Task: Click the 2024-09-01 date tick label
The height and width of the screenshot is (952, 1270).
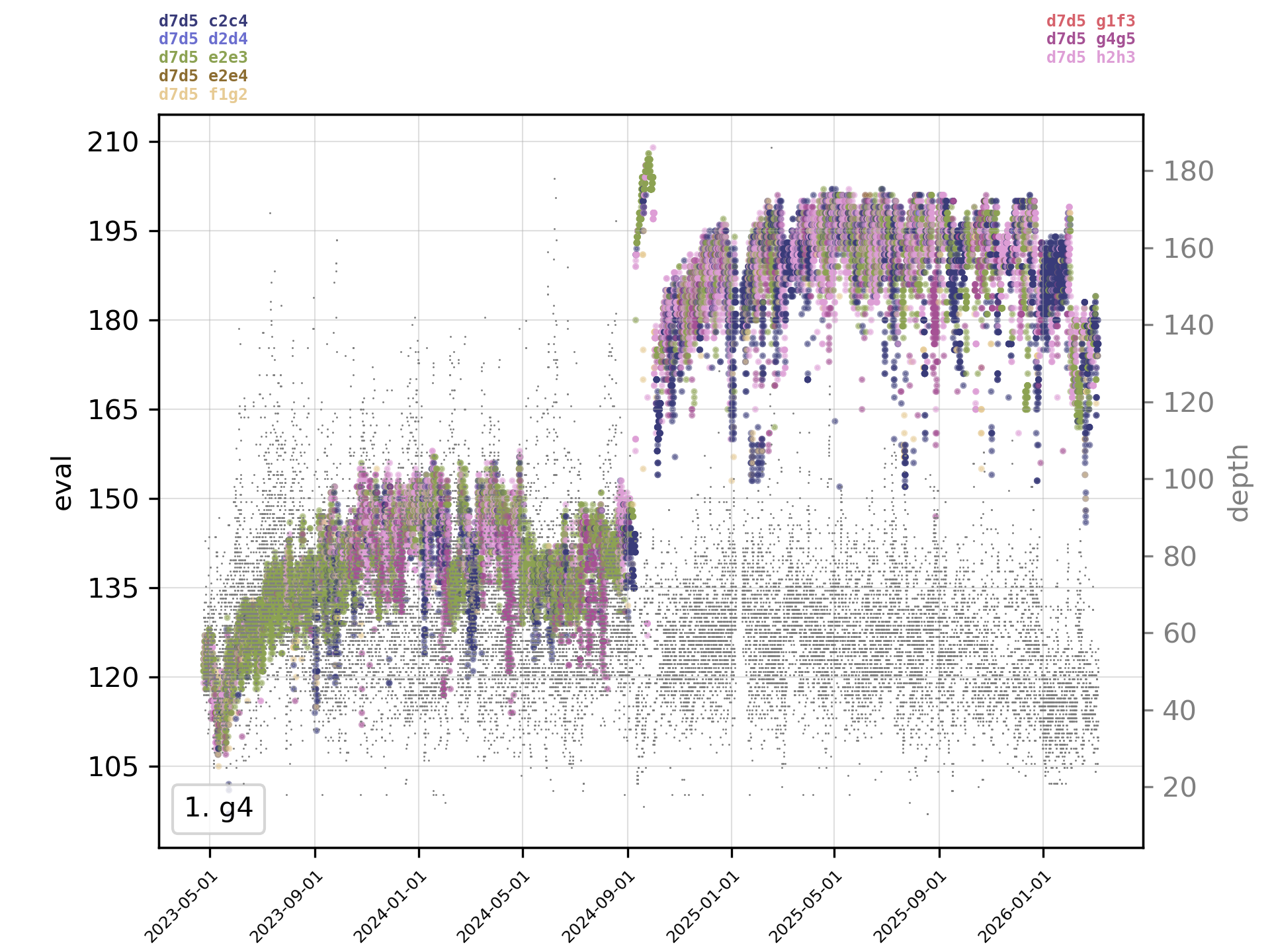Action: click(597, 907)
